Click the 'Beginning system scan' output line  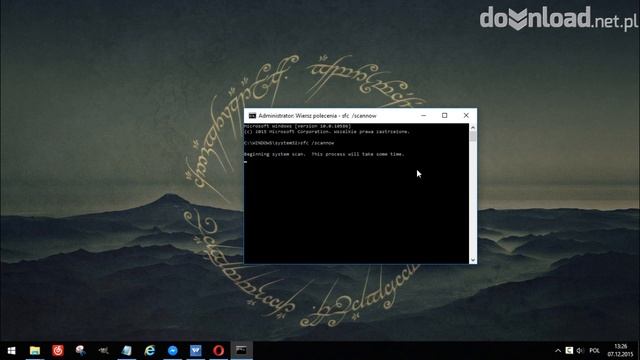[324, 154]
